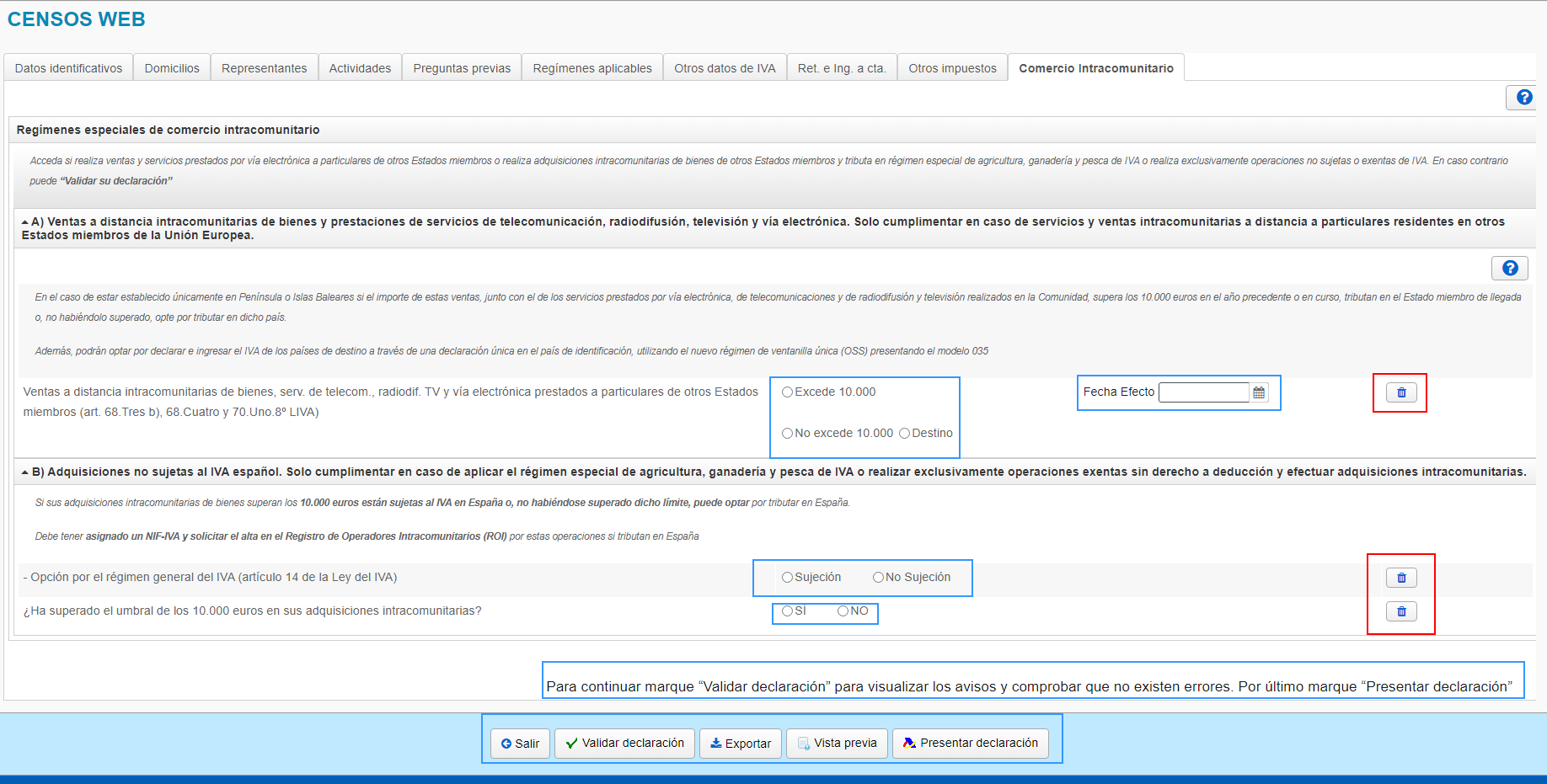The height and width of the screenshot is (784, 1547).
Task: Click Exportar button with download icon
Action: tap(740, 744)
